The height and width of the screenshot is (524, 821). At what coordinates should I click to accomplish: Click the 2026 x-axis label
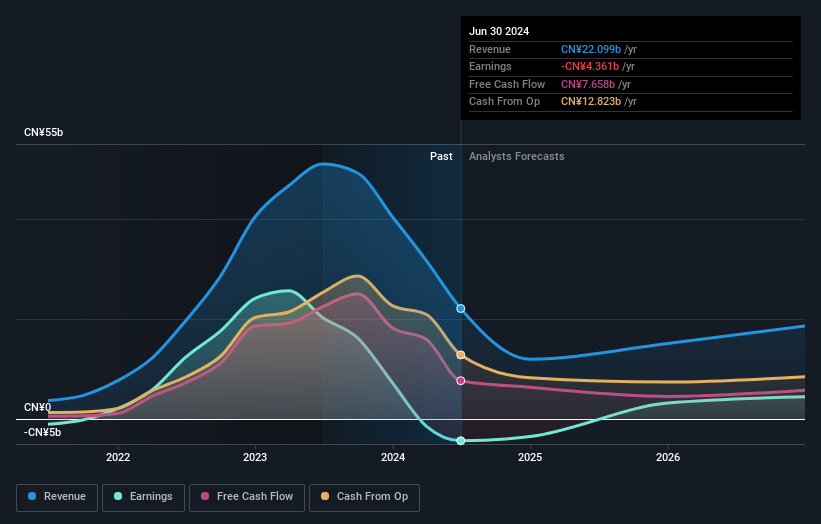click(668, 457)
